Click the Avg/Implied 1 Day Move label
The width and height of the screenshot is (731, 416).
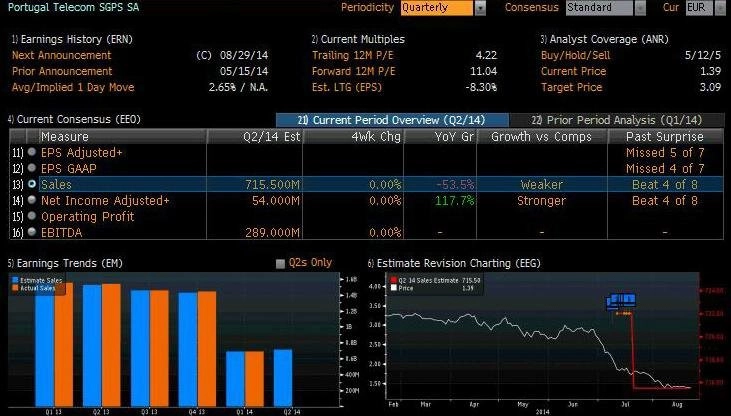coord(73,87)
